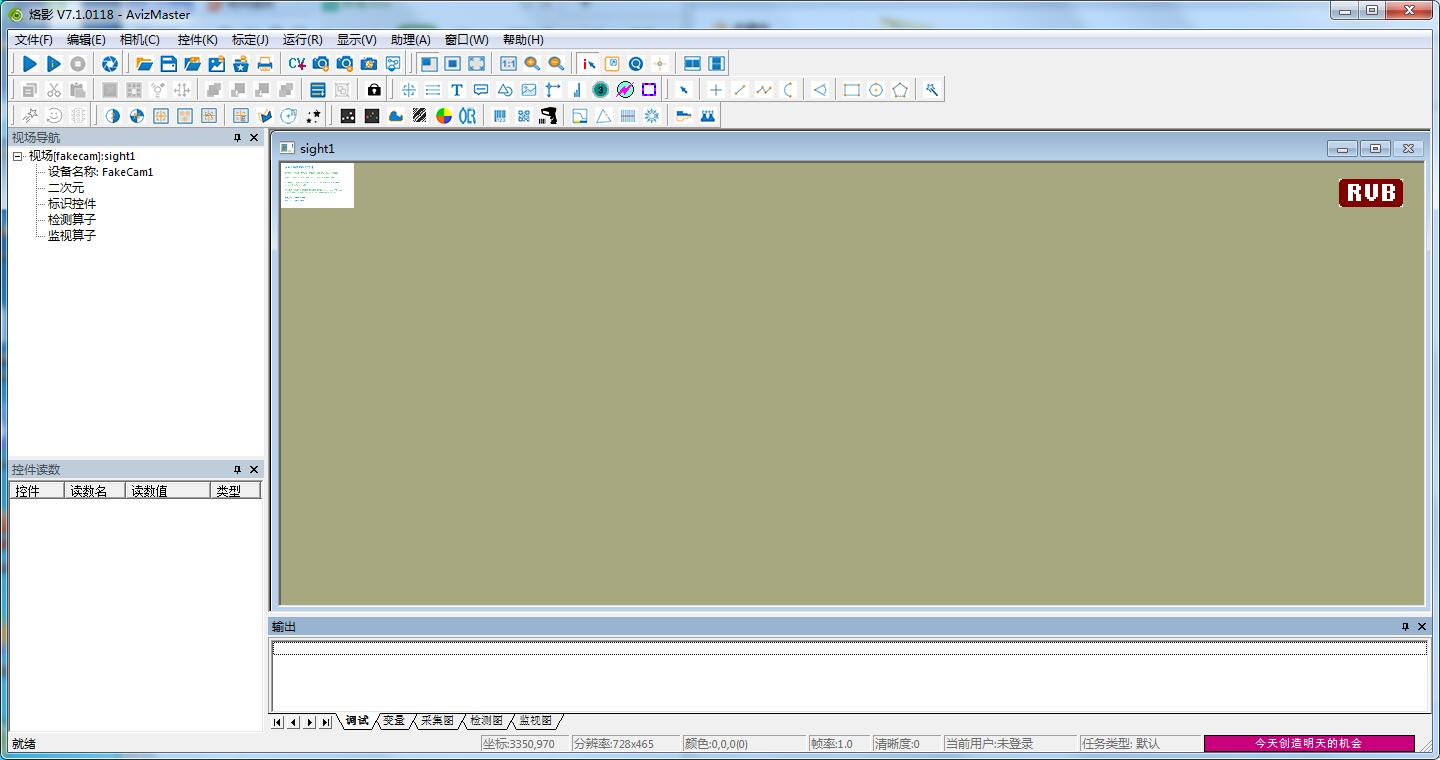Click the half-circle contrast tool icon
This screenshot has width=1440, height=760.
113,116
